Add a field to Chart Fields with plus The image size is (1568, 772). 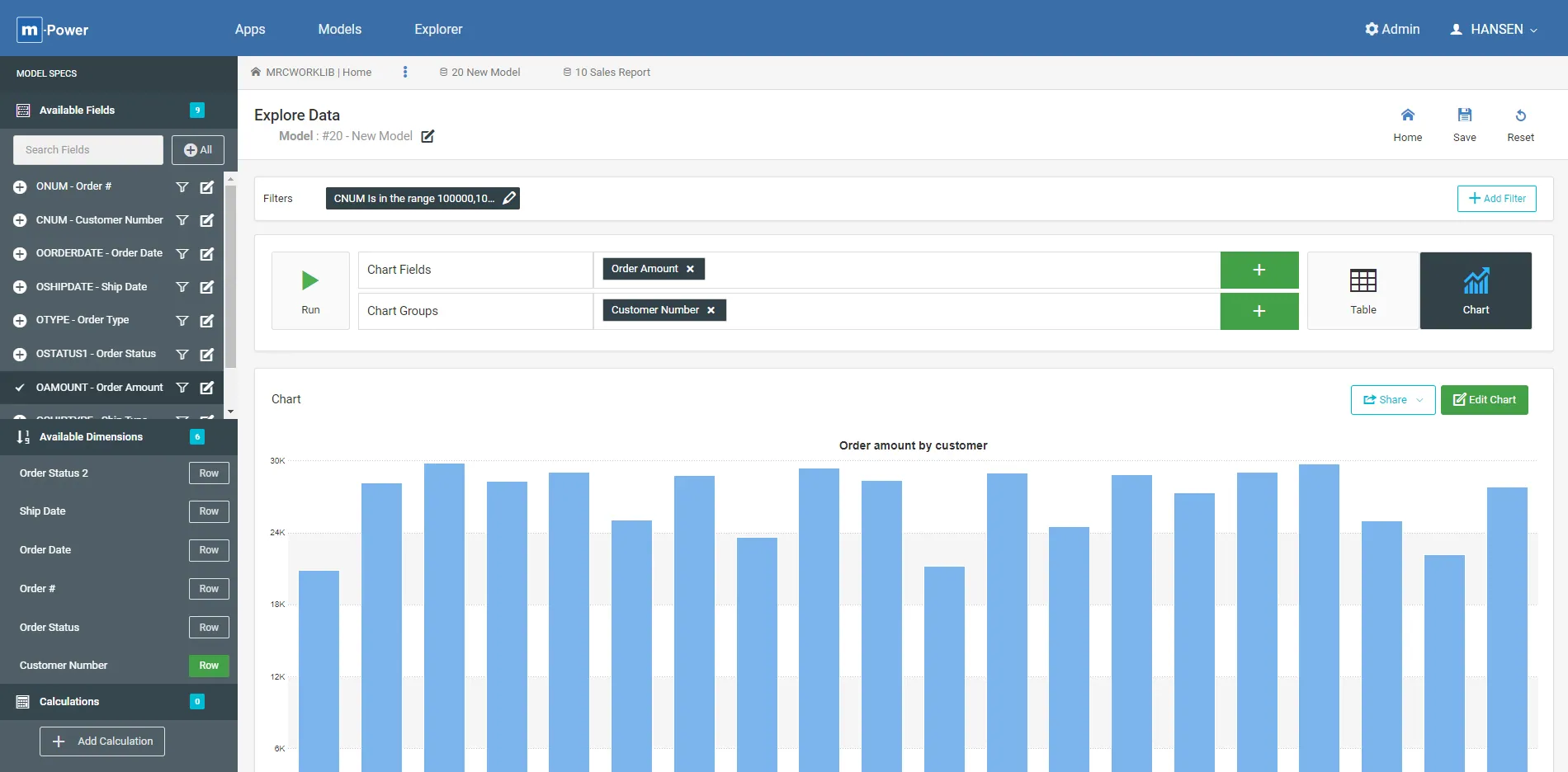1259,270
